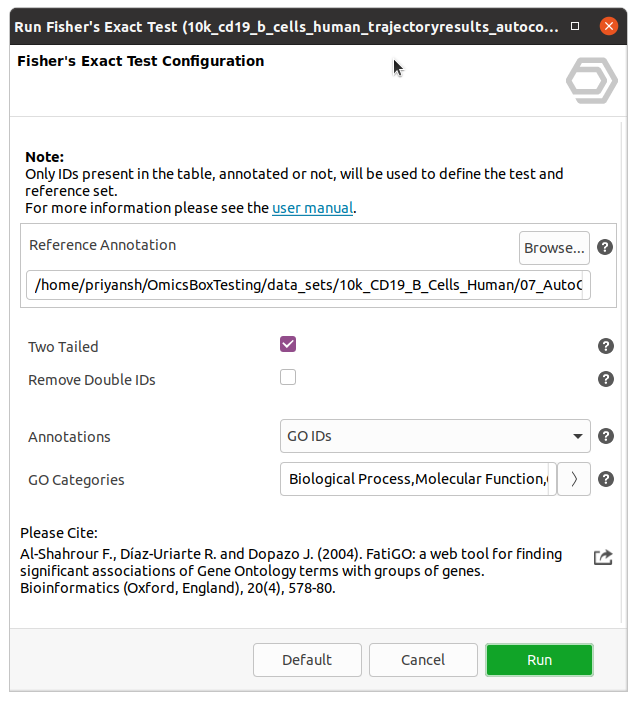Show help for Two Tailed option
The height and width of the screenshot is (701, 637).
(605, 346)
